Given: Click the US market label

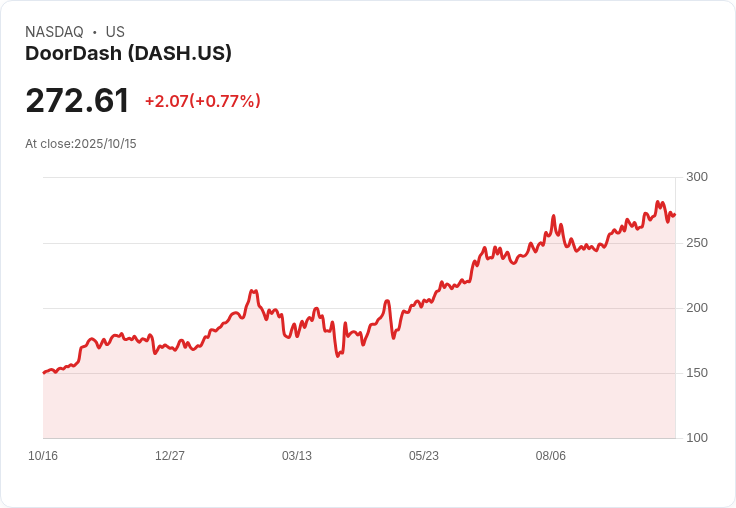Looking at the screenshot, I should pyautogui.click(x=115, y=32).
